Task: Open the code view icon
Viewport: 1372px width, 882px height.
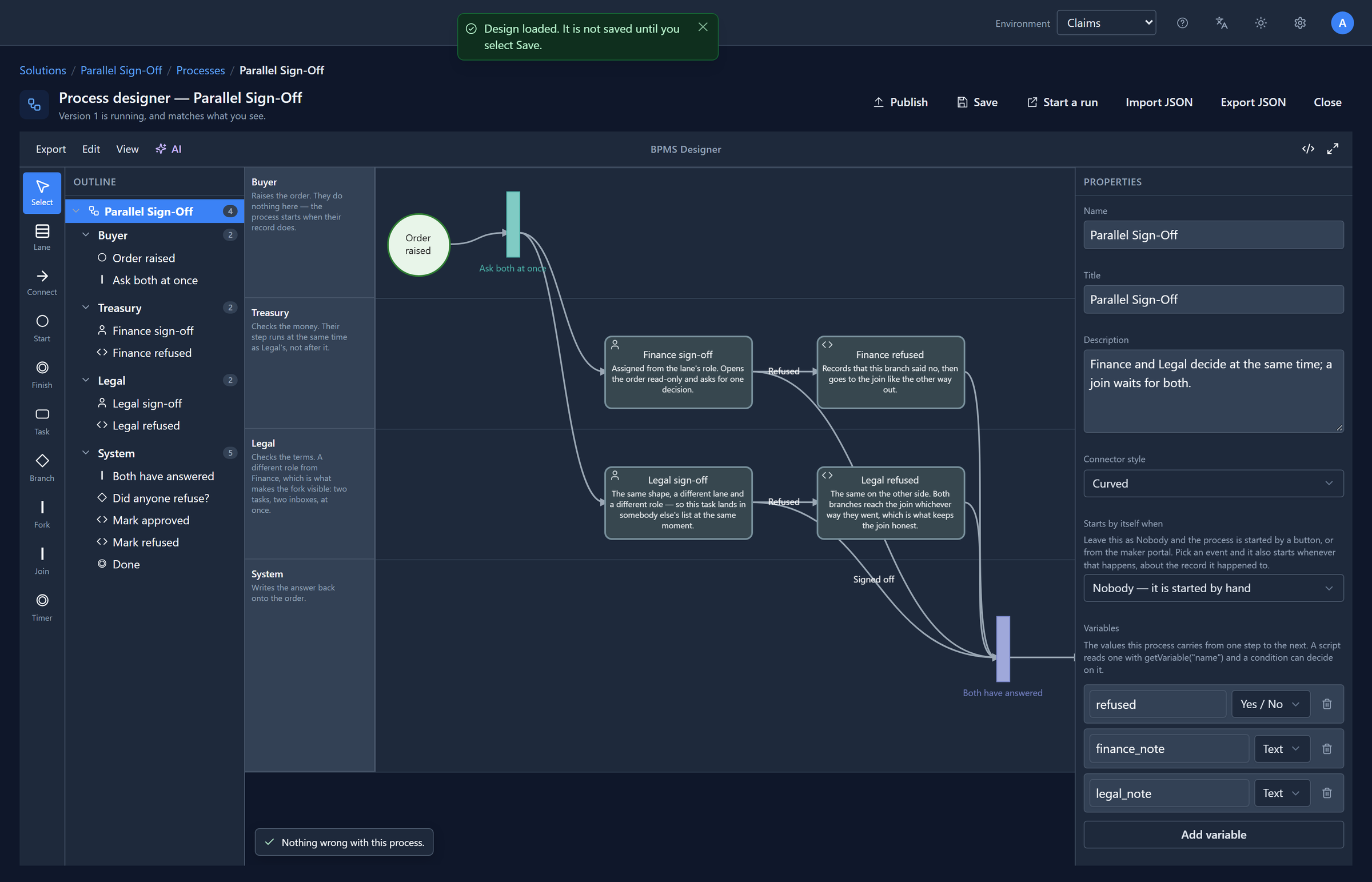Action: coord(1308,149)
